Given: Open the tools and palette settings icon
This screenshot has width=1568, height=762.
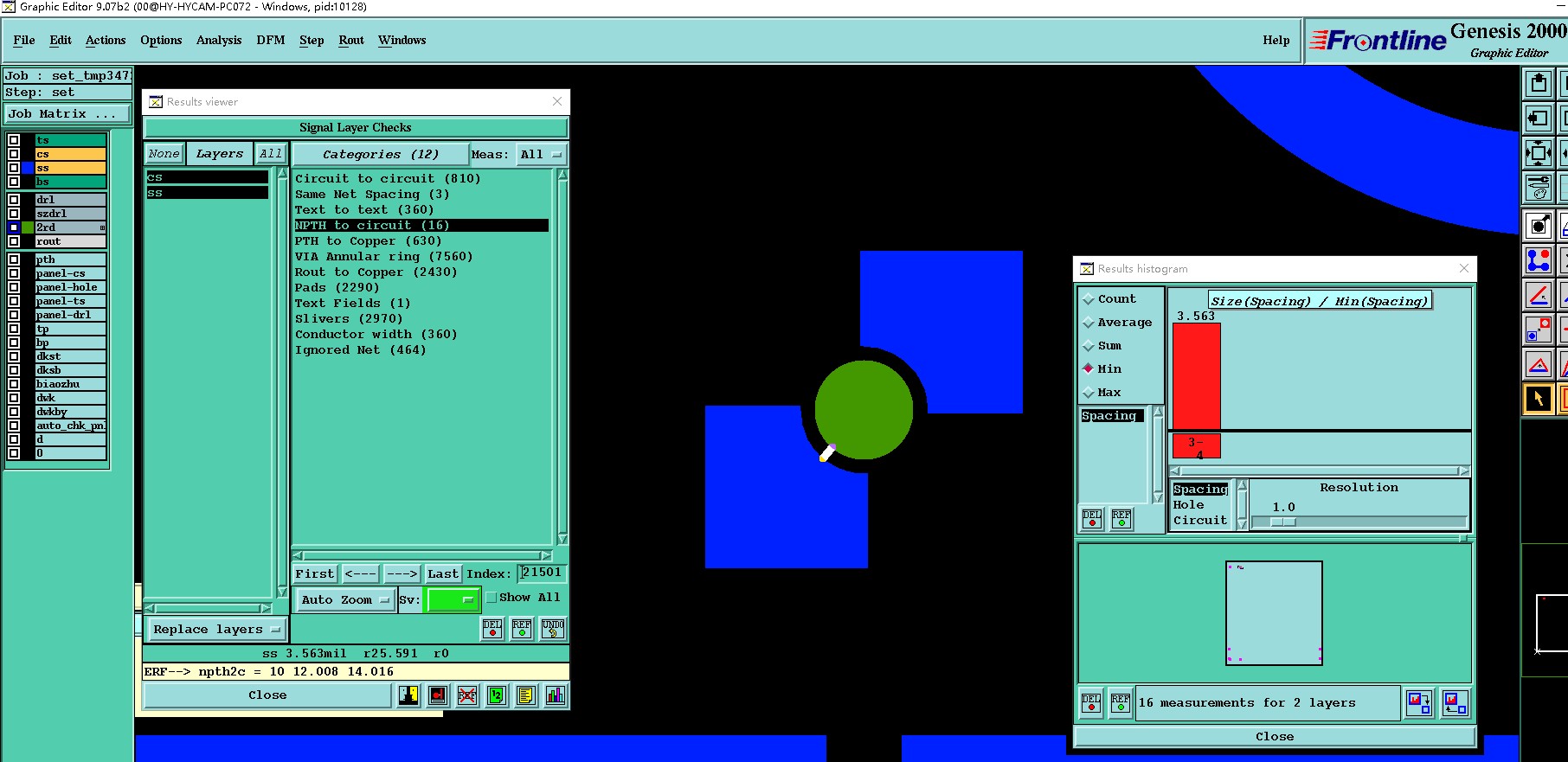Looking at the screenshot, I should pos(1539,187).
